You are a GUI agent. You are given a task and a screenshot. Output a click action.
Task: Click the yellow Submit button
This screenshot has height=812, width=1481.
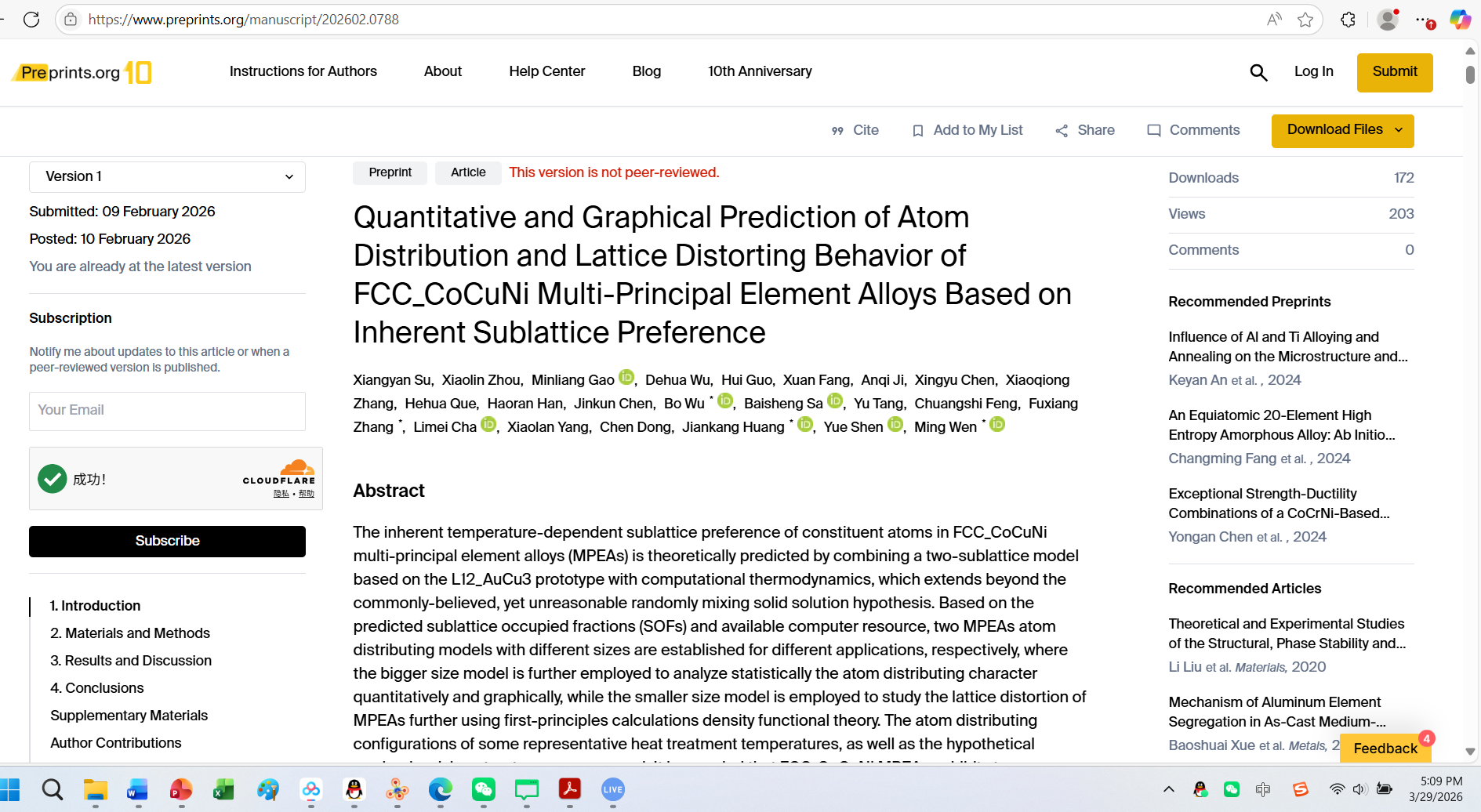coord(1394,72)
